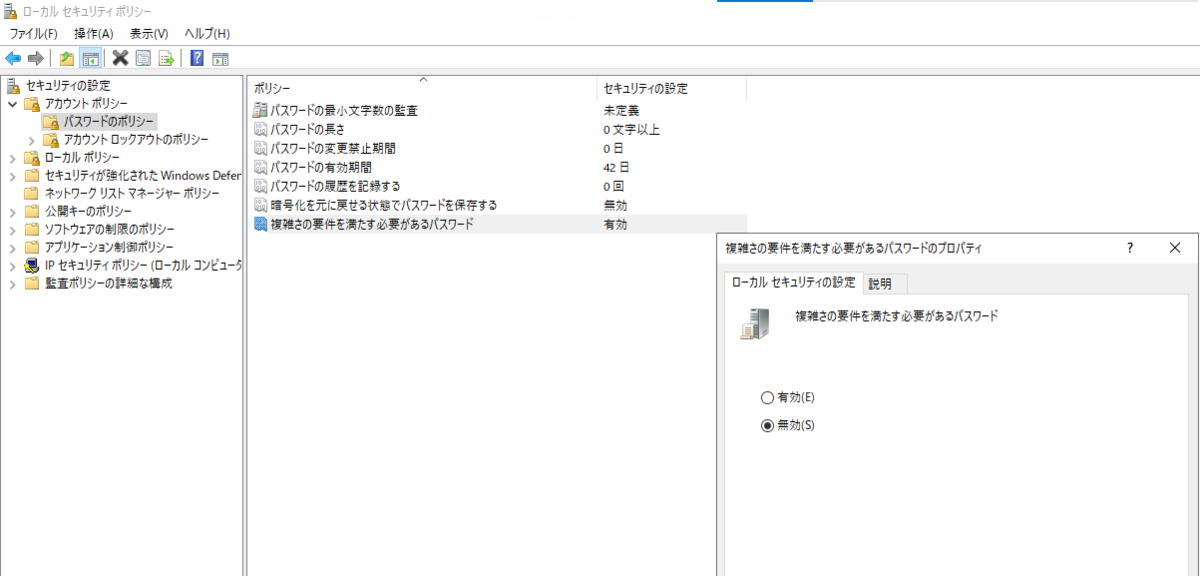Screen dimensions: 1200x576
Task: Click the up one level folder icon
Action: click(65, 58)
